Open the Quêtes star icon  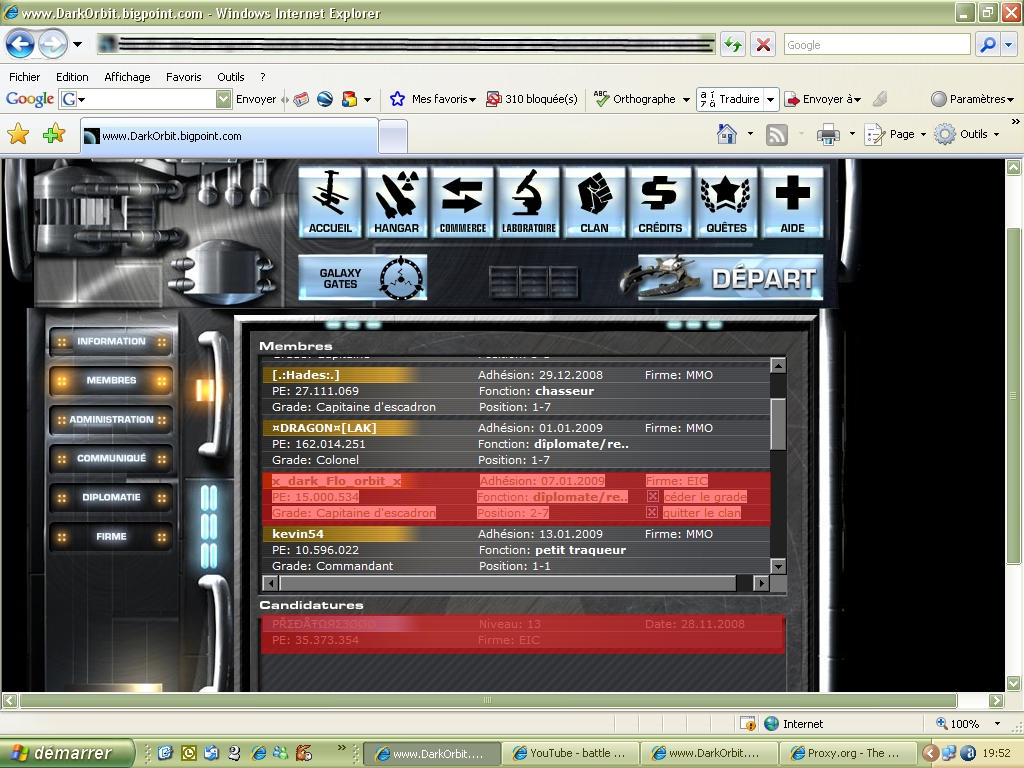click(726, 201)
